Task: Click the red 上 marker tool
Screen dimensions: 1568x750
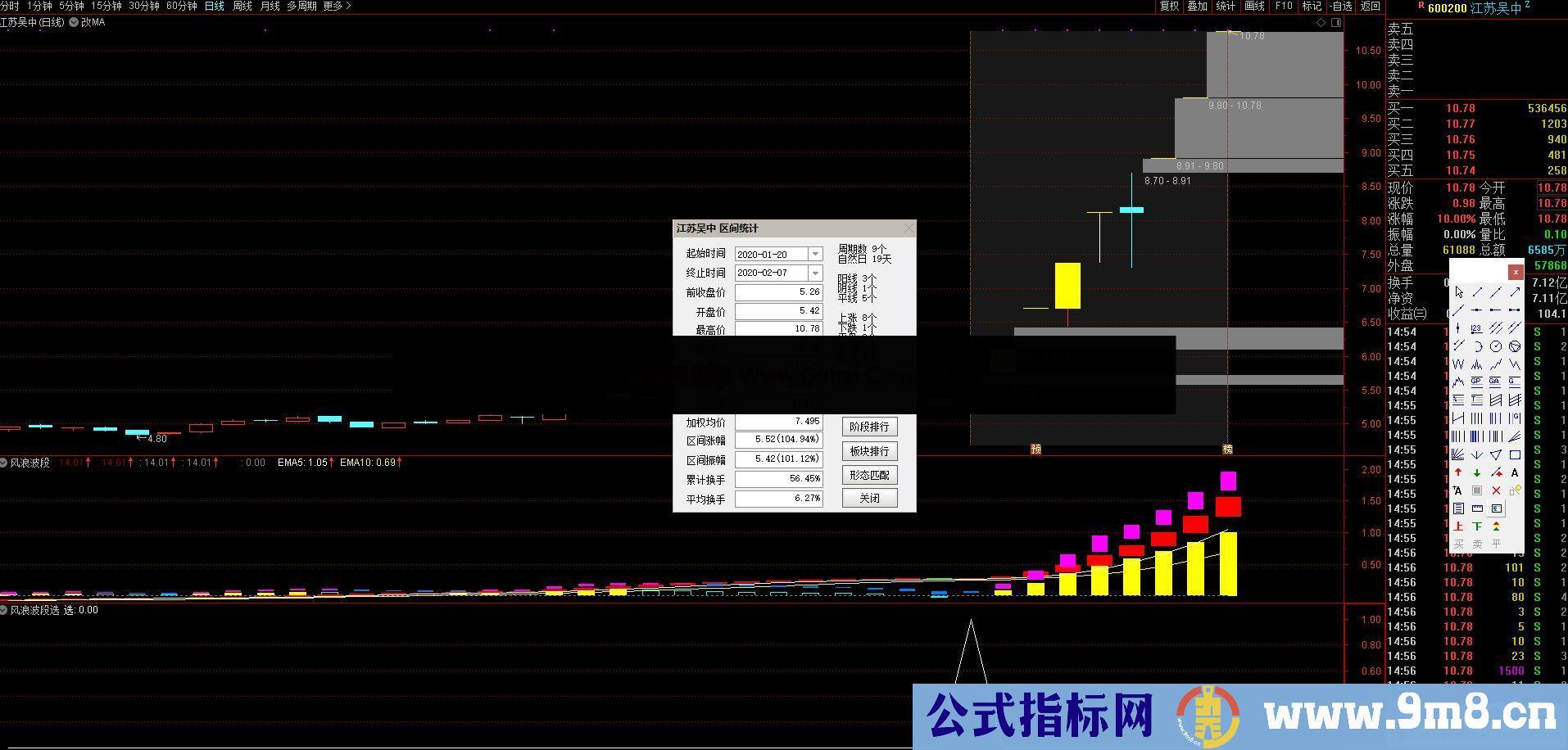Action: (1459, 526)
